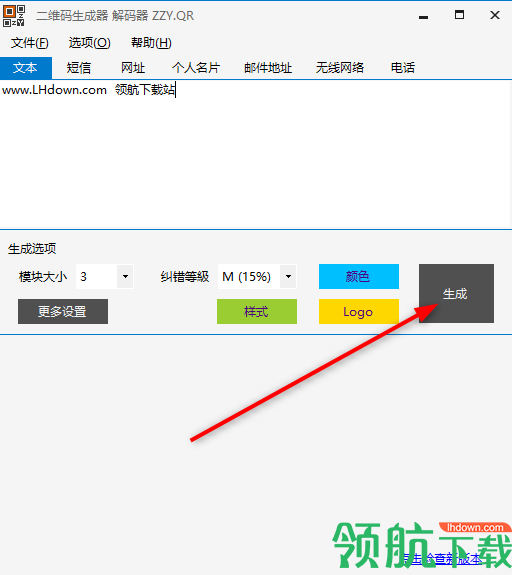Expand the 纠错等级 dropdown arrow
Screen dimensions: 512x575
pos(288,276)
